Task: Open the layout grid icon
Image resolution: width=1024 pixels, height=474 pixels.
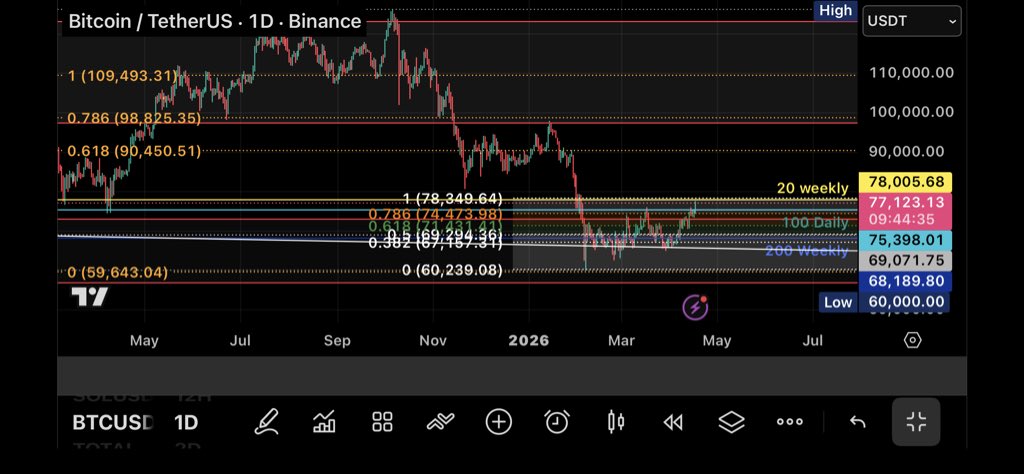Action: coord(383,422)
